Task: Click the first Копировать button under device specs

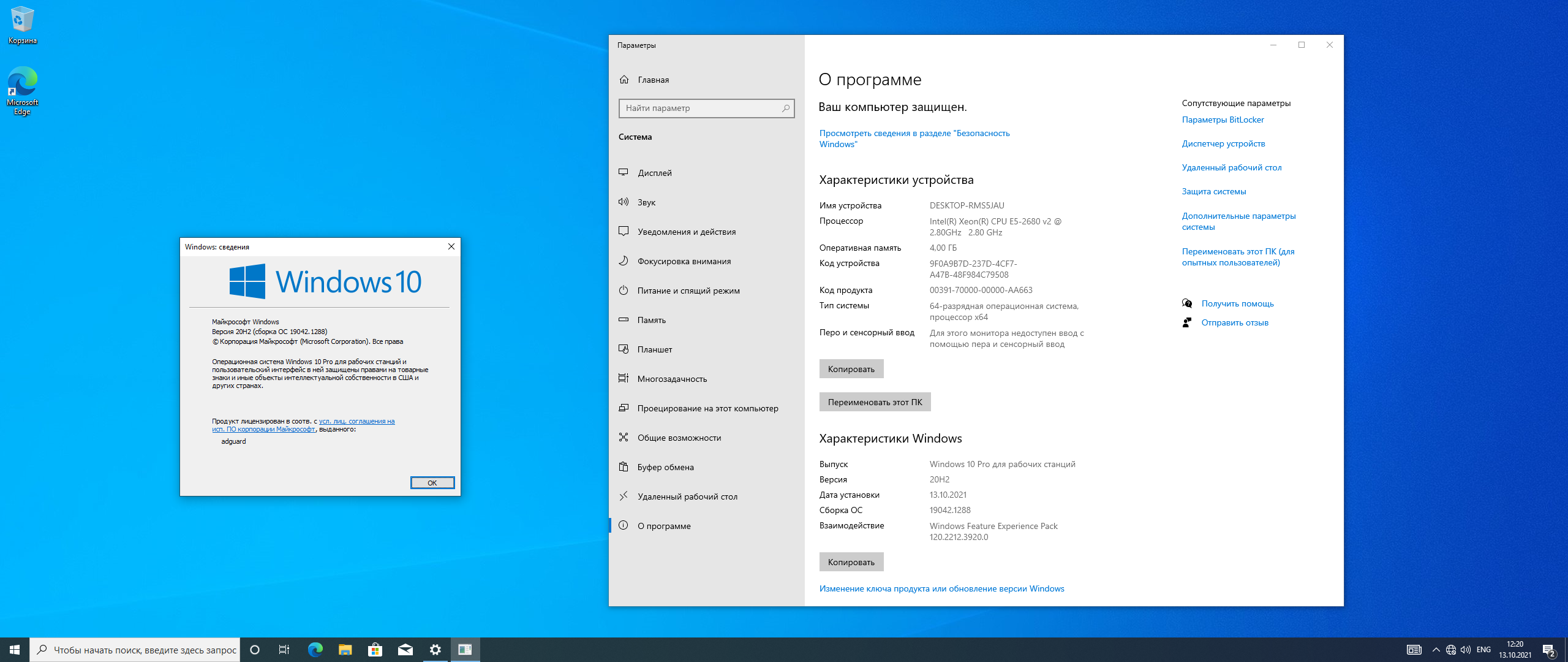Action: 851,369
